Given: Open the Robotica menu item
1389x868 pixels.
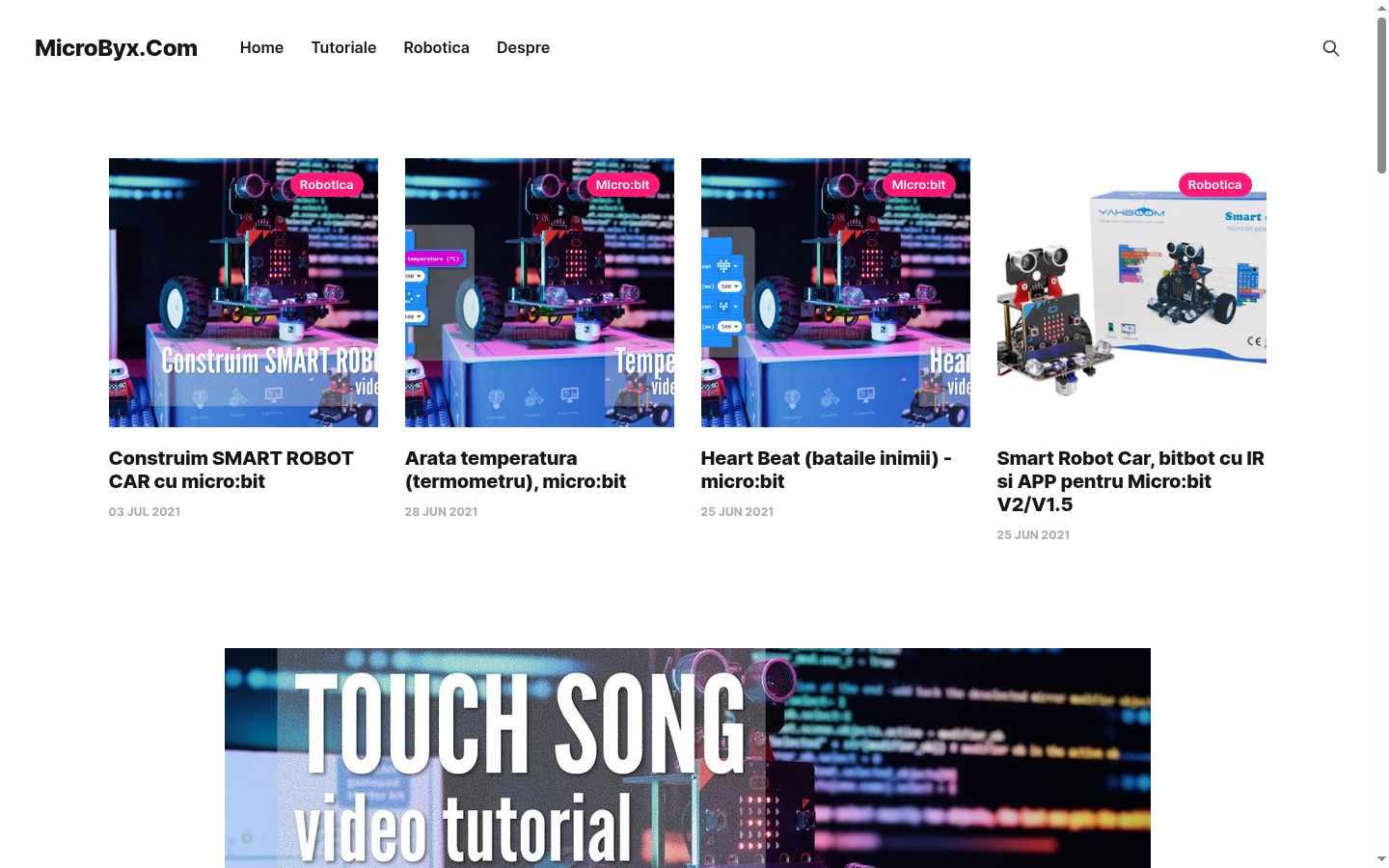Looking at the screenshot, I should (x=436, y=48).
